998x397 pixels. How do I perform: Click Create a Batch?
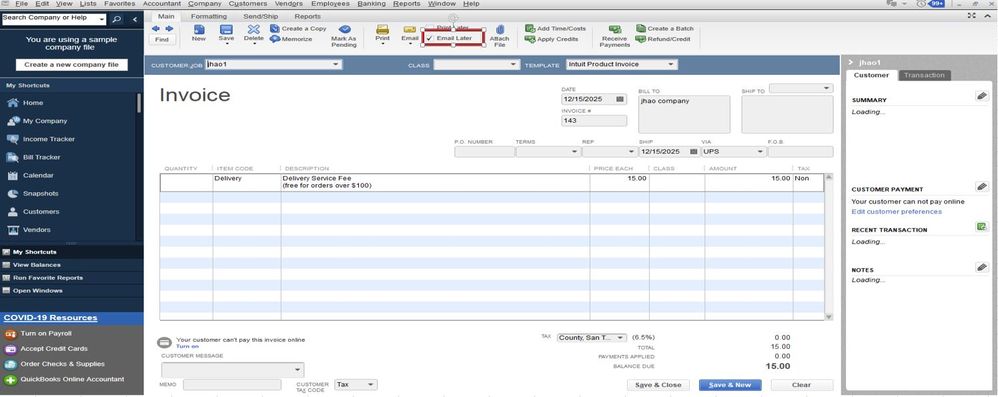[x=664, y=29]
